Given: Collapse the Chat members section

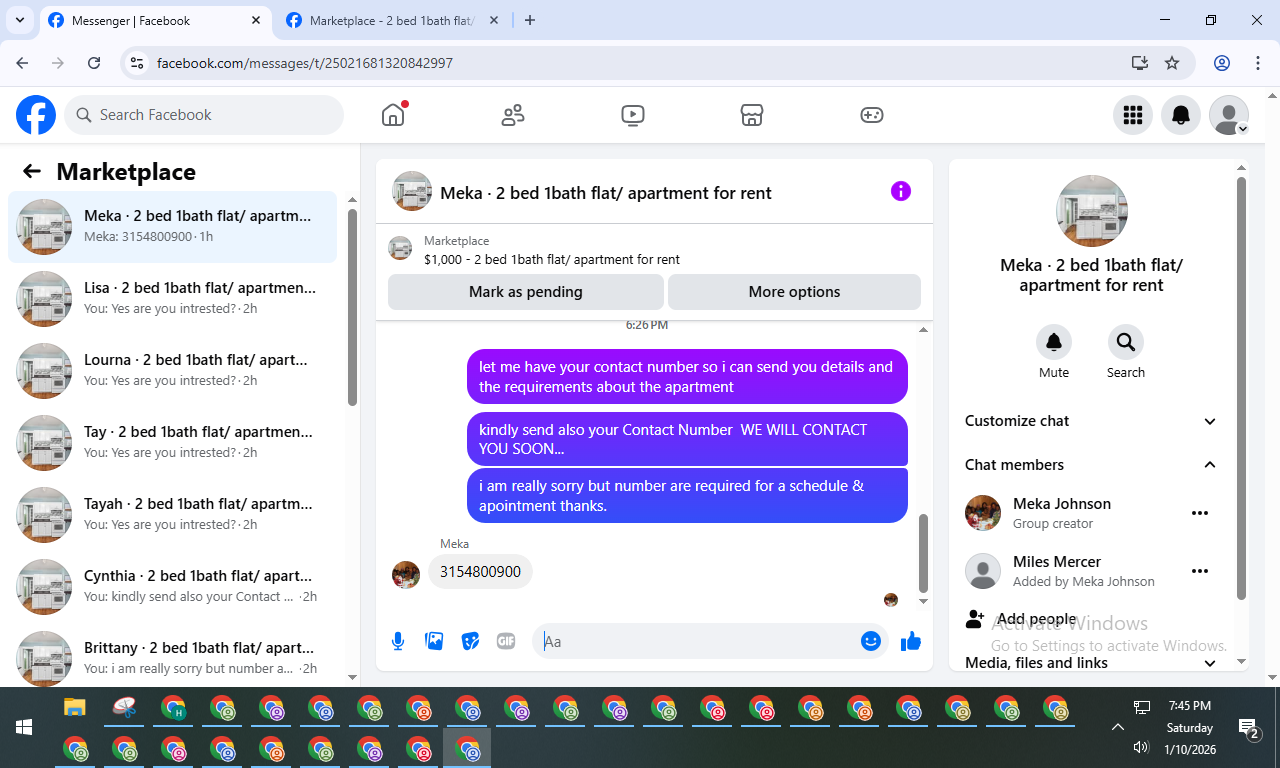Looking at the screenshot, I should coord(1091,465).
